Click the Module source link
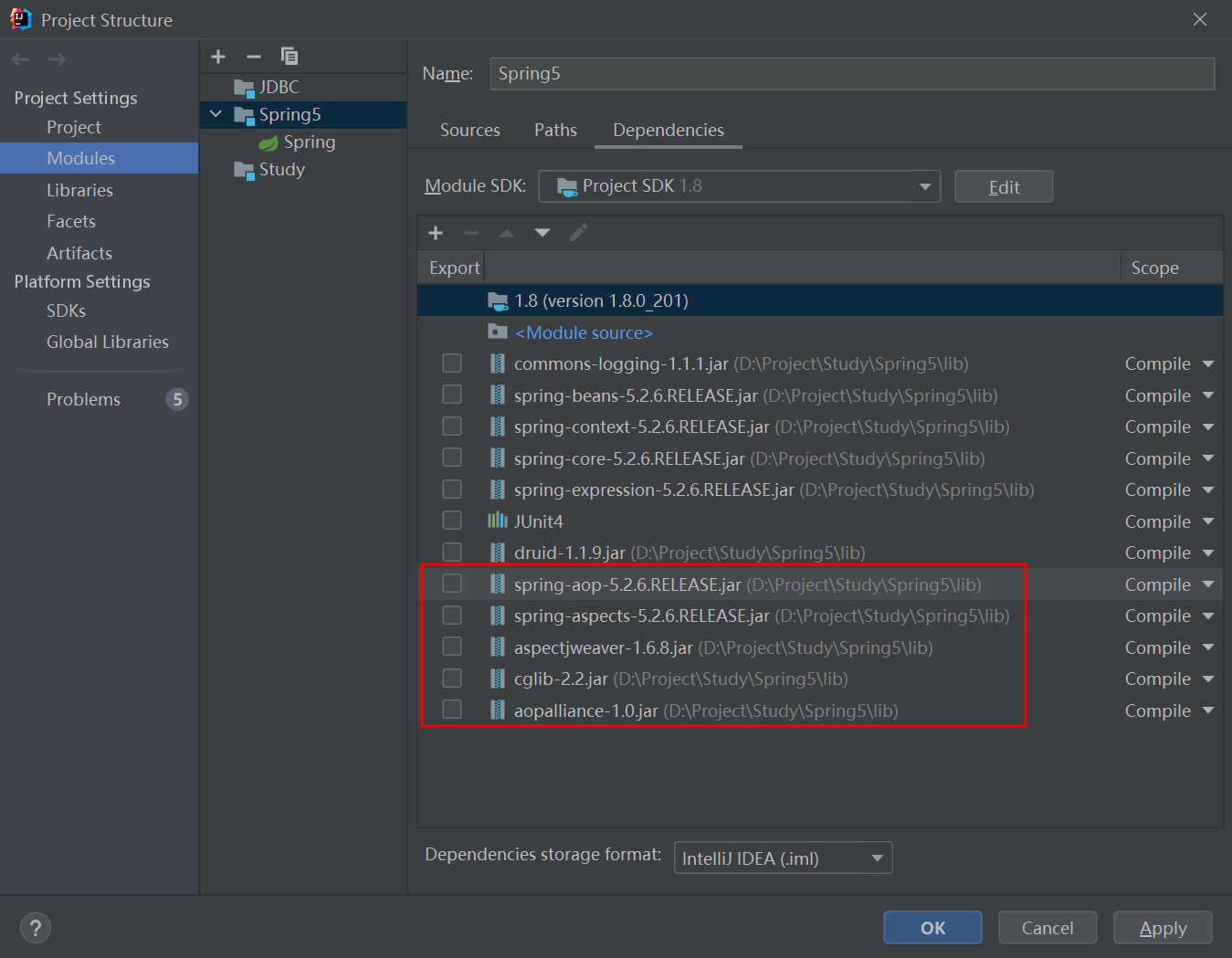Viewport: 1232px width, 958px height. click(x=584, y=332)
